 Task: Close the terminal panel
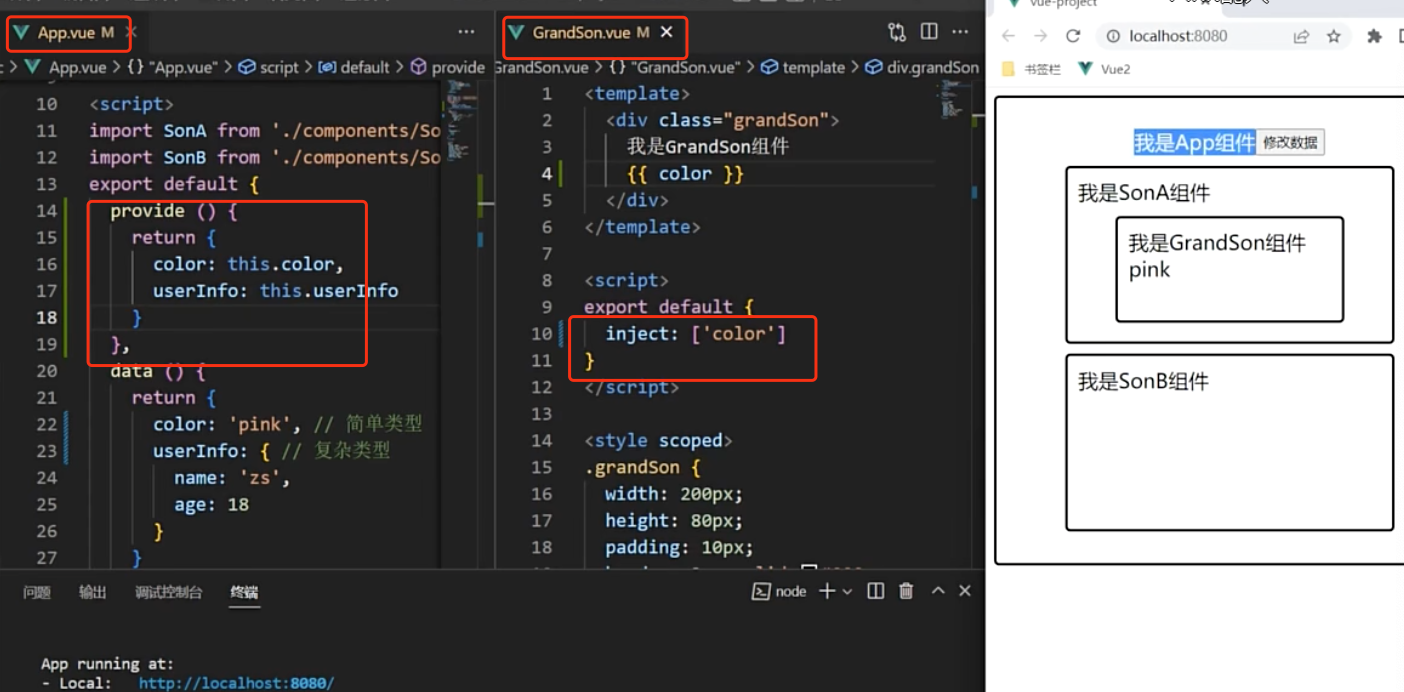[965, 591]
